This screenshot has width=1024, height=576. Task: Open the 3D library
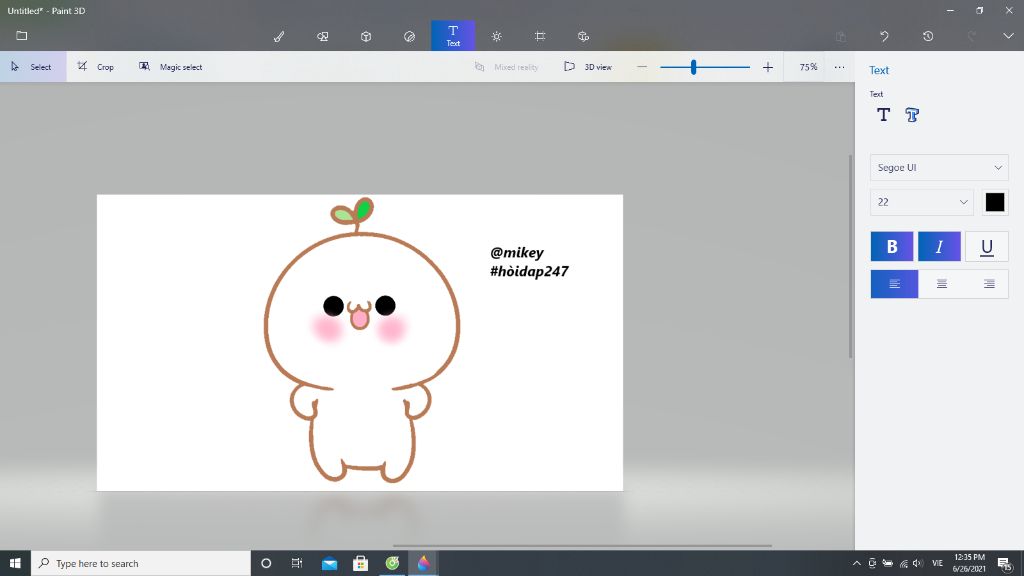[x=583, y=36]
